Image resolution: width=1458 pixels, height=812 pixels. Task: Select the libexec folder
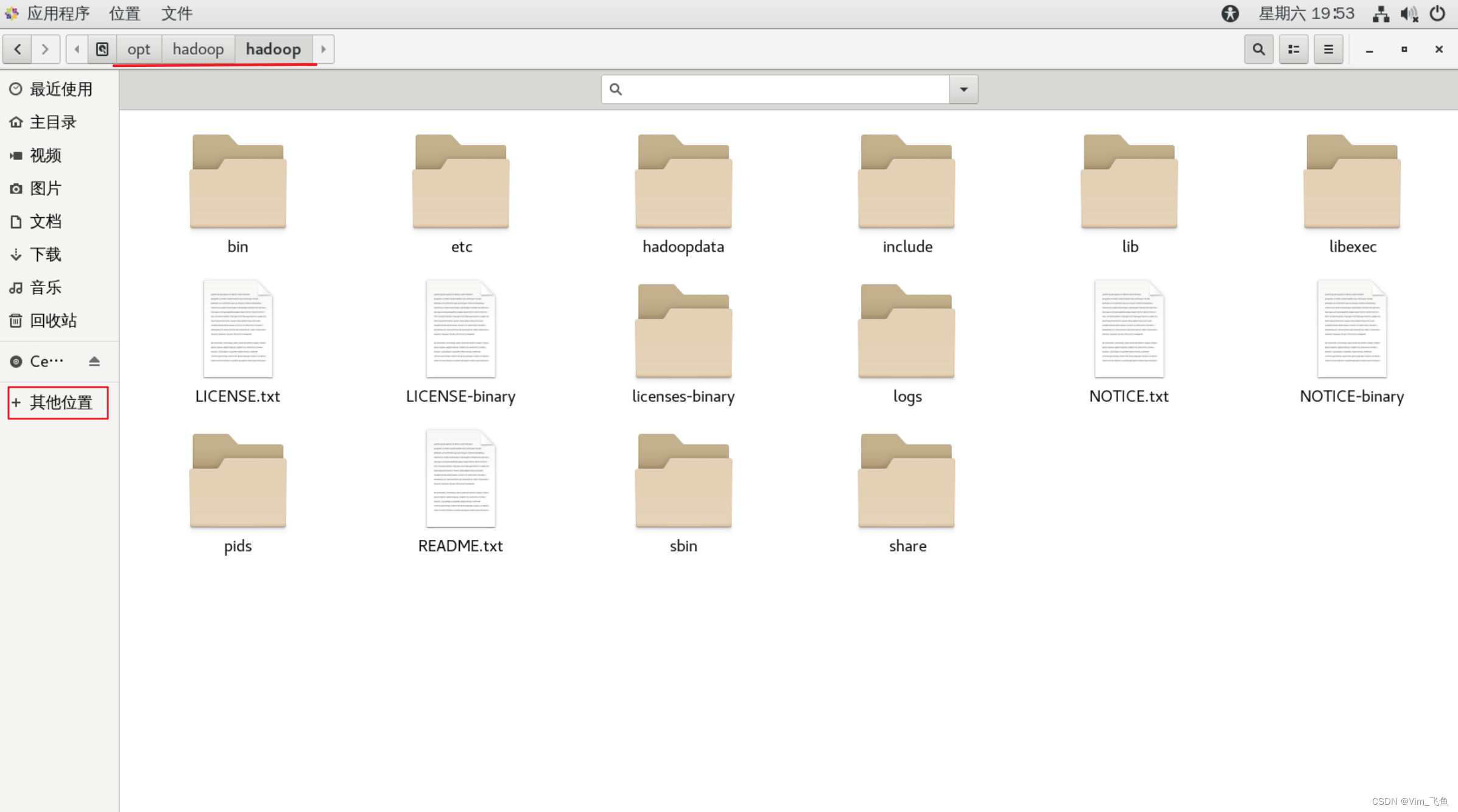1352,195
